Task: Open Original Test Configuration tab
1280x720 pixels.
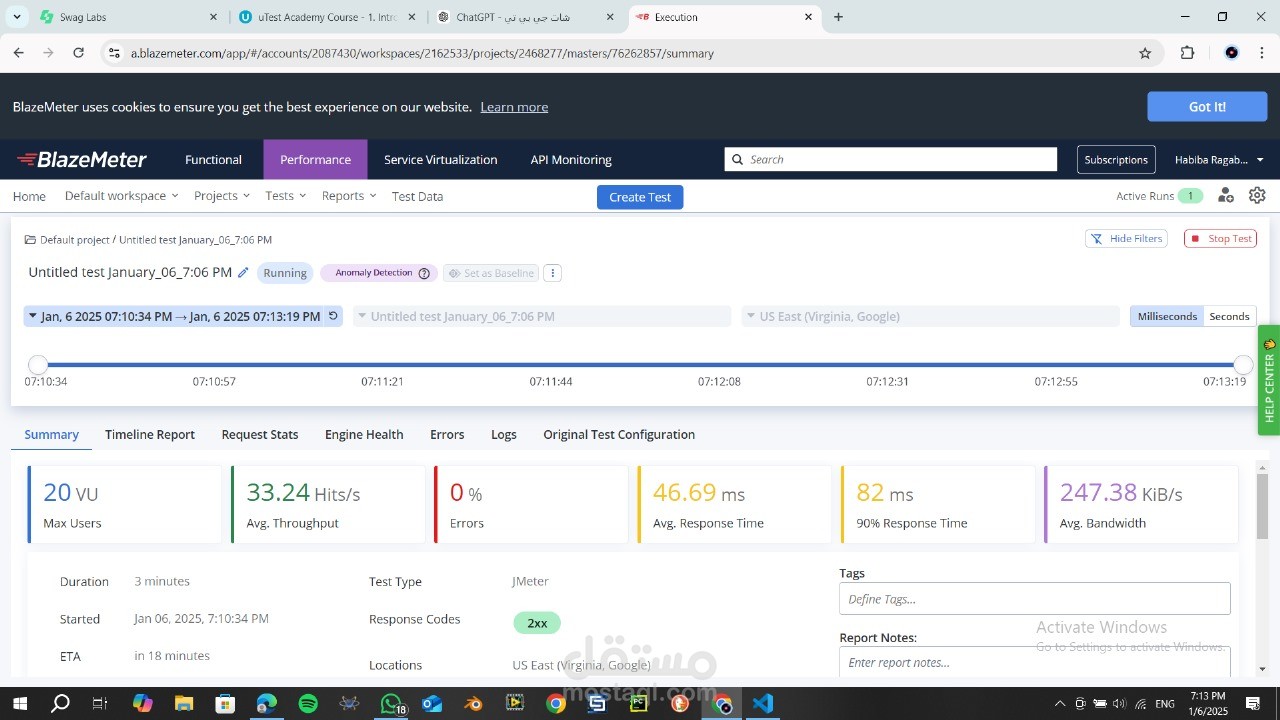Action: 619,434
